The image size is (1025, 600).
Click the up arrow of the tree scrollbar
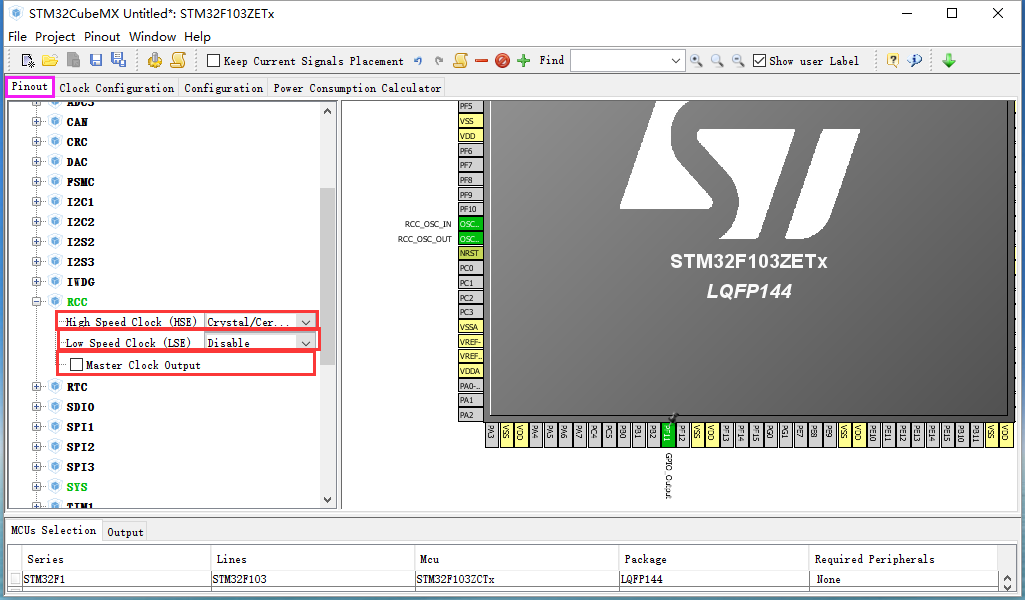[x=328, y=111]
